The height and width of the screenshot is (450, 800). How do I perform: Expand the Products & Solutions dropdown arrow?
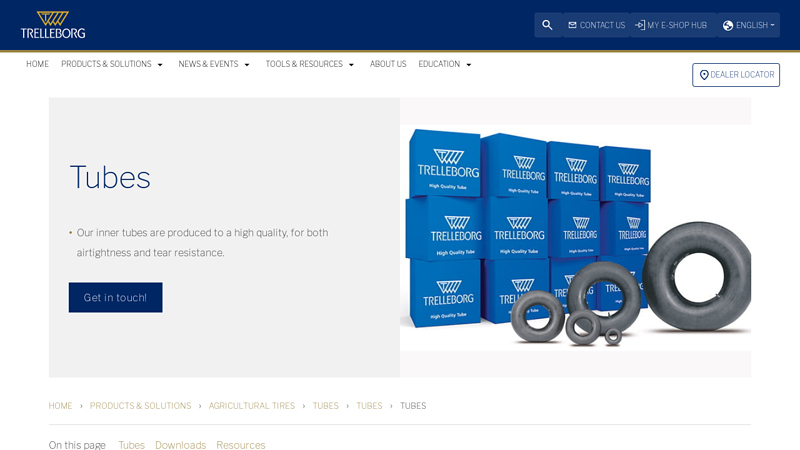click(x=160, y=65)
